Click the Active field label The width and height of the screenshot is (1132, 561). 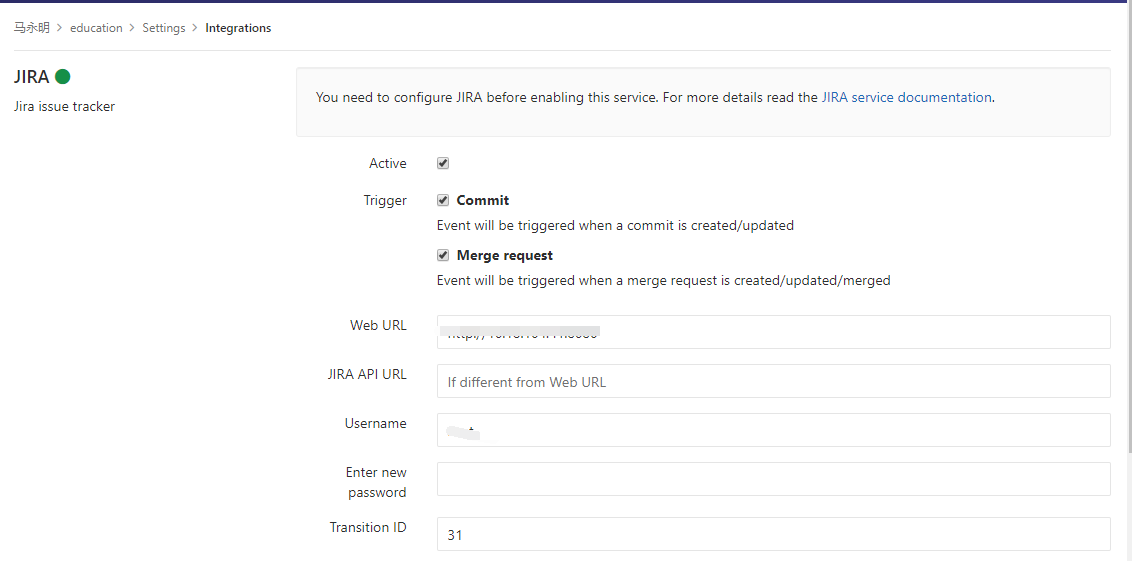(x=388, y=163)
